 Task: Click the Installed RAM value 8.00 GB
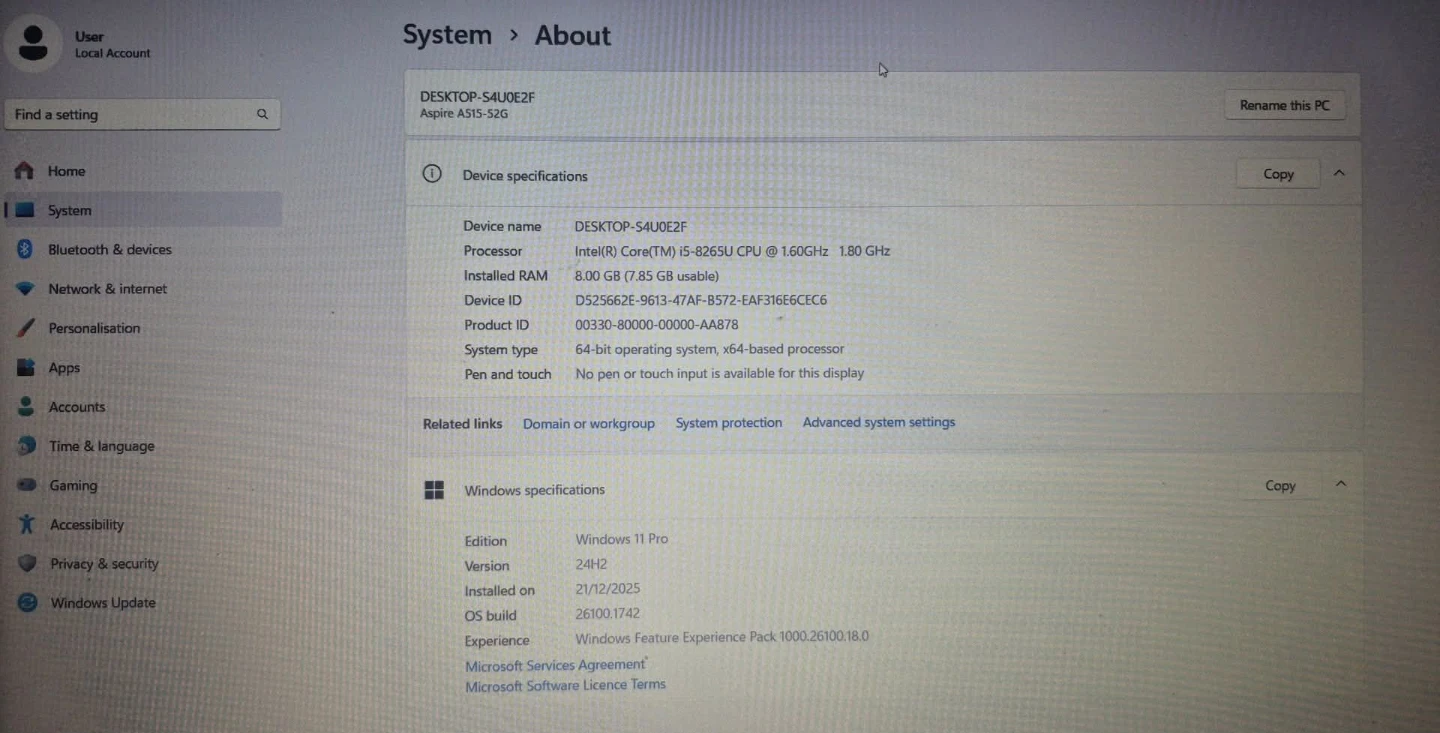tap(646, 276)
